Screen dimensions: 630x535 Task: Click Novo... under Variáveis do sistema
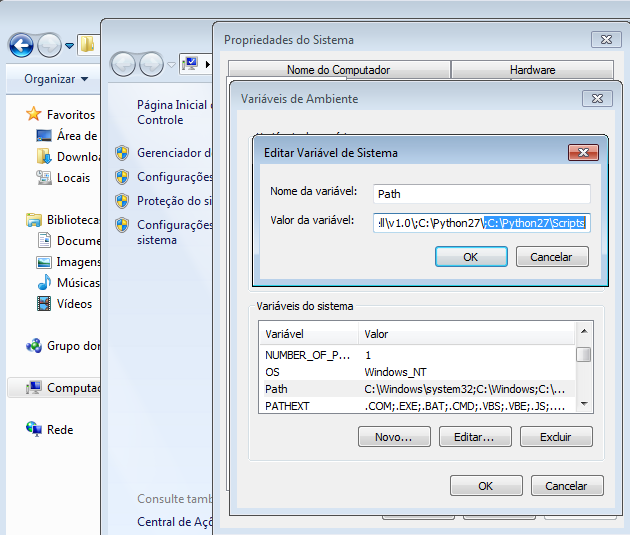pos(394,437)
